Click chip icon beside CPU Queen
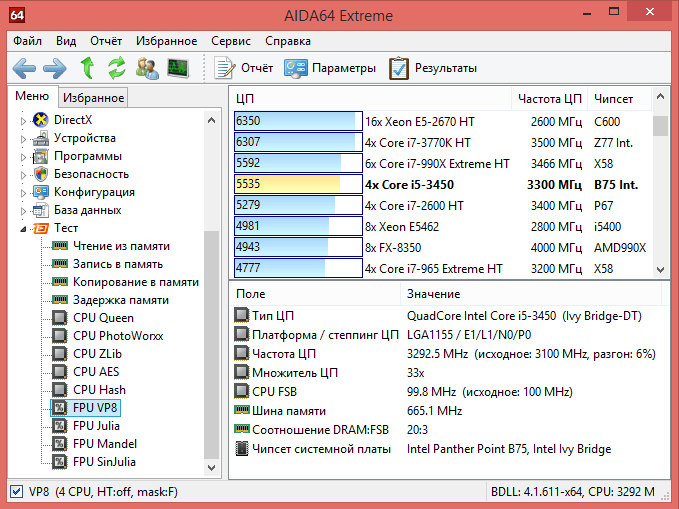This screenshot has width=679, height=509. tap(60, 318)
